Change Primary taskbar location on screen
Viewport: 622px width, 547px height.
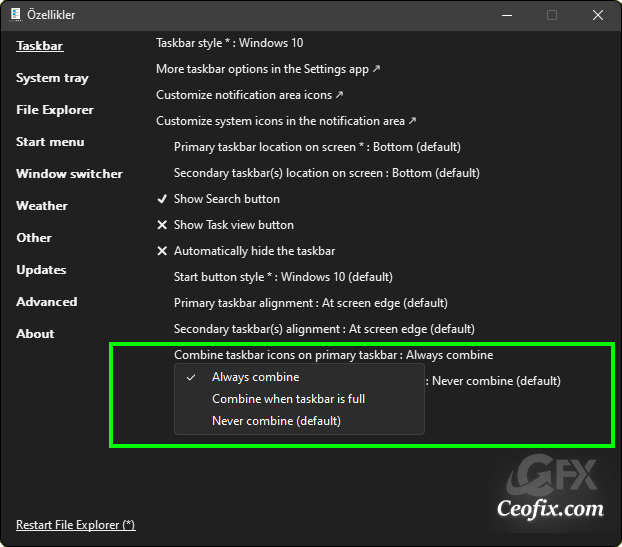pos(317,147)
